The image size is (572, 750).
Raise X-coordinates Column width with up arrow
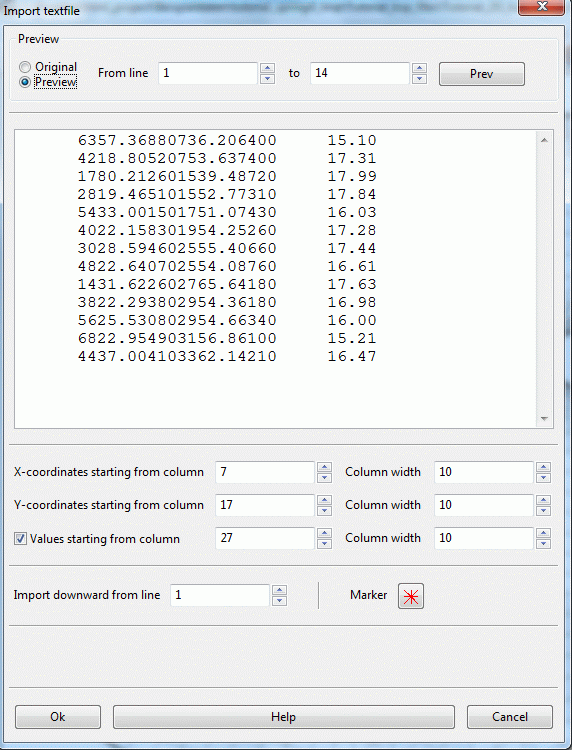click(x=543, y=467)
